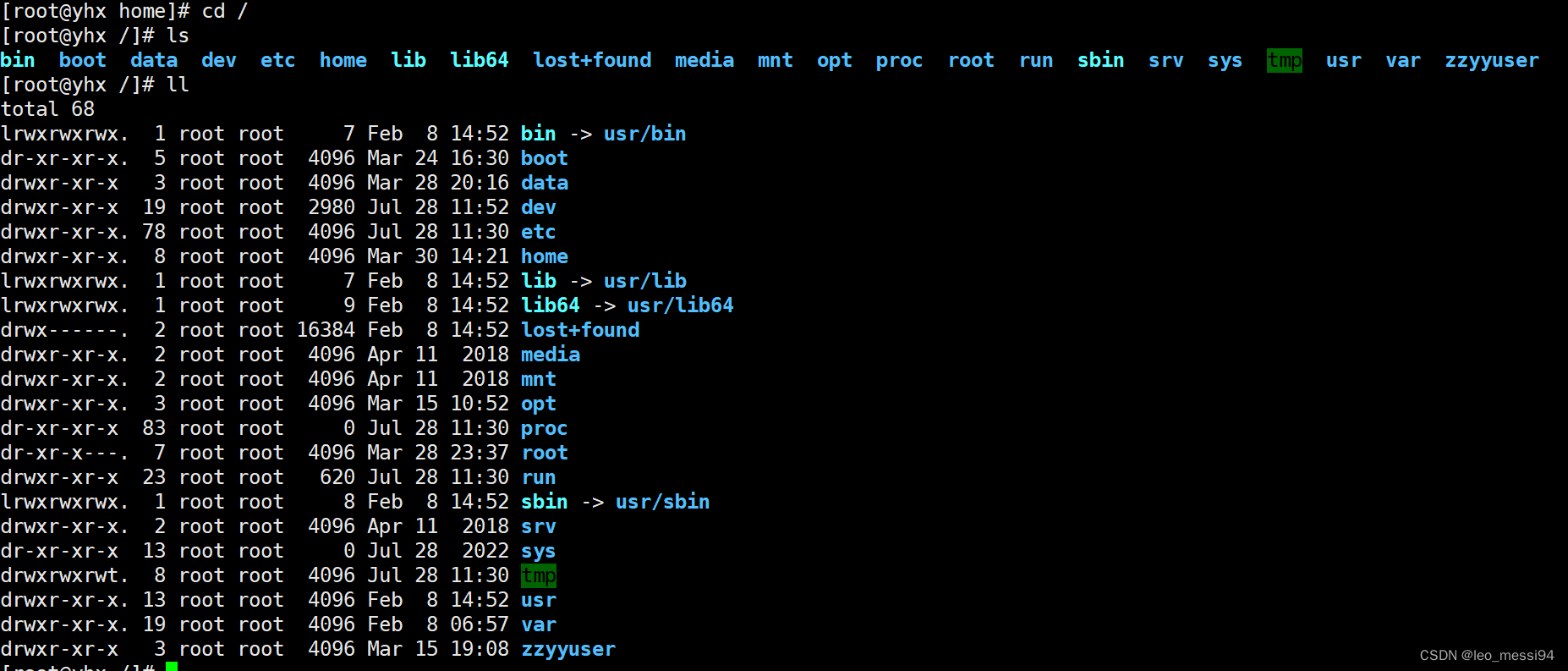Click zzyyuser in the long listing
The height and width of the screenshot is (671, 1568).
[x=567, y=649]
